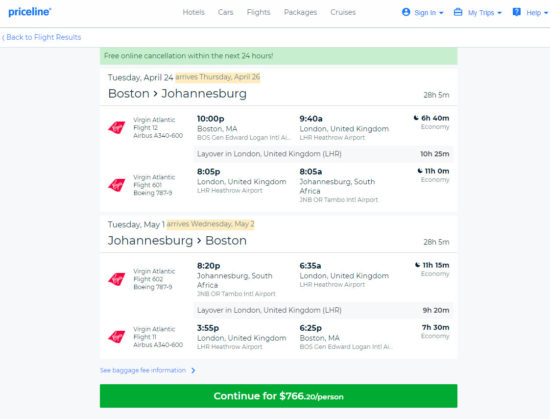Screen dimensions: 550x419
Task: Click Virgin Atlantic logo for Flight 11
Action: pyautogui.click(x=117, y=337)
